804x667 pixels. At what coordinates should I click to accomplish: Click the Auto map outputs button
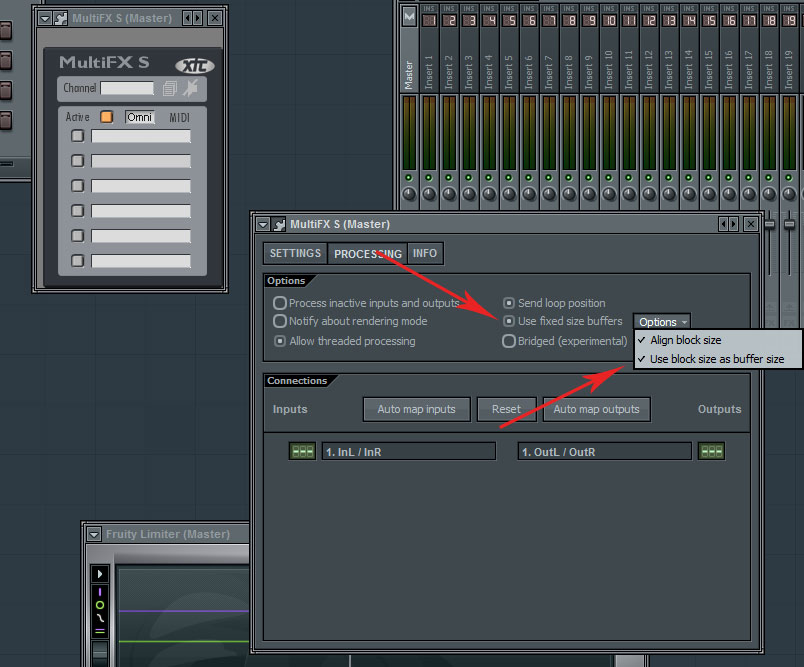[596, 409]
